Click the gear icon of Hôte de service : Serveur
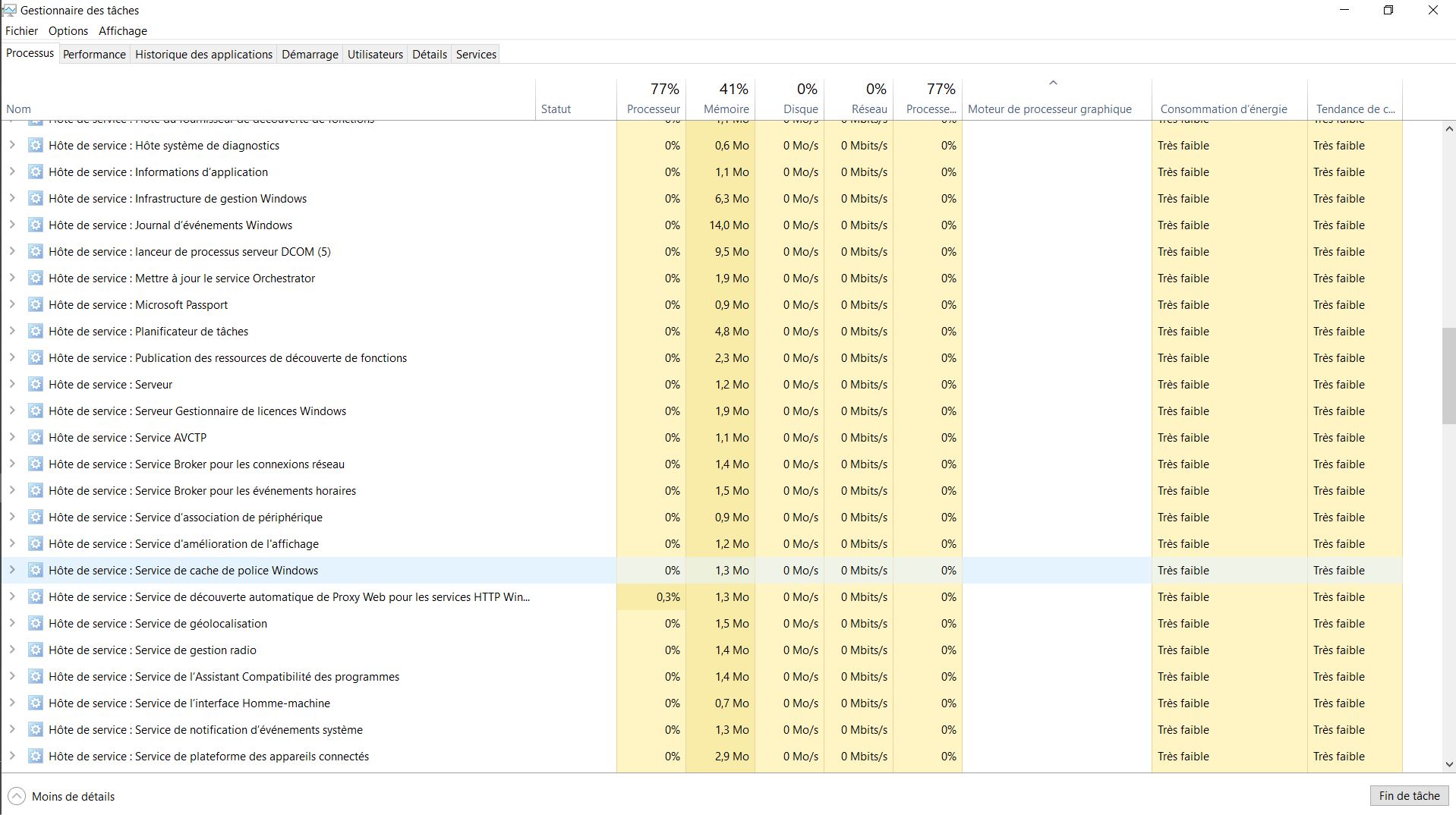This screenshot has height=815, width=1456. 35,385
